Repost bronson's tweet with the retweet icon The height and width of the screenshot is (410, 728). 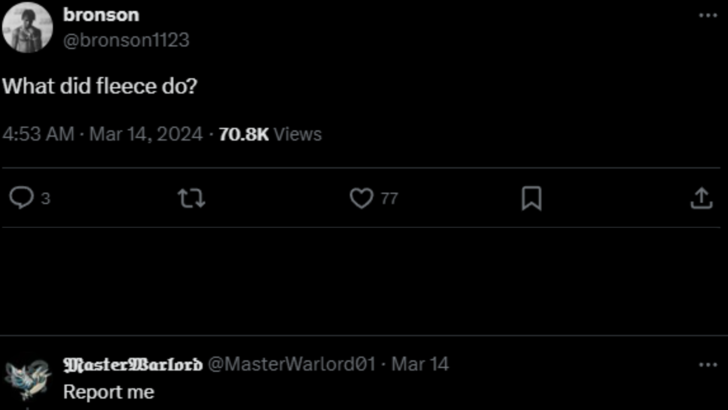(x=190, y=199)
